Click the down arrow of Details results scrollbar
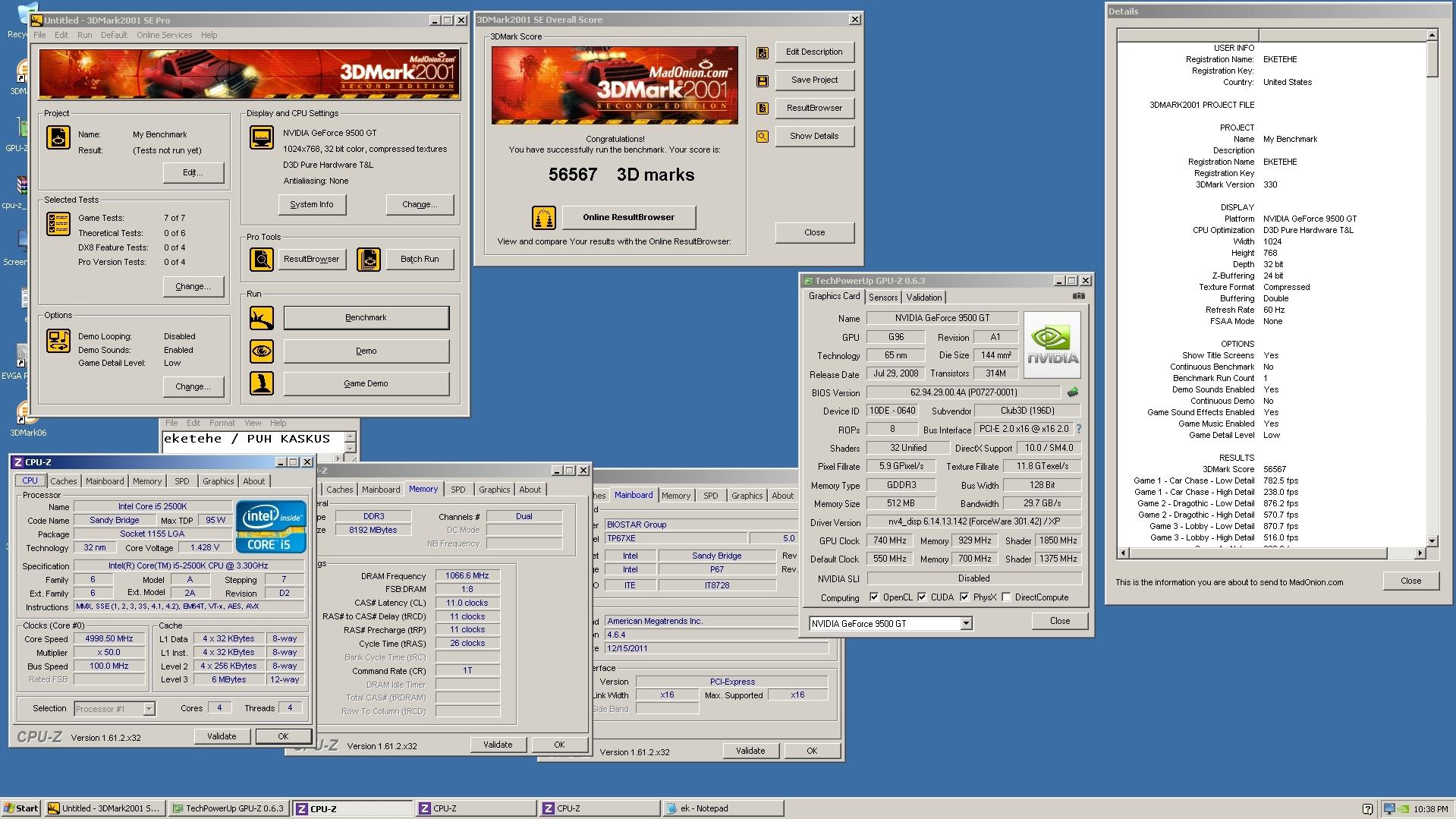 pos(1432,541)
